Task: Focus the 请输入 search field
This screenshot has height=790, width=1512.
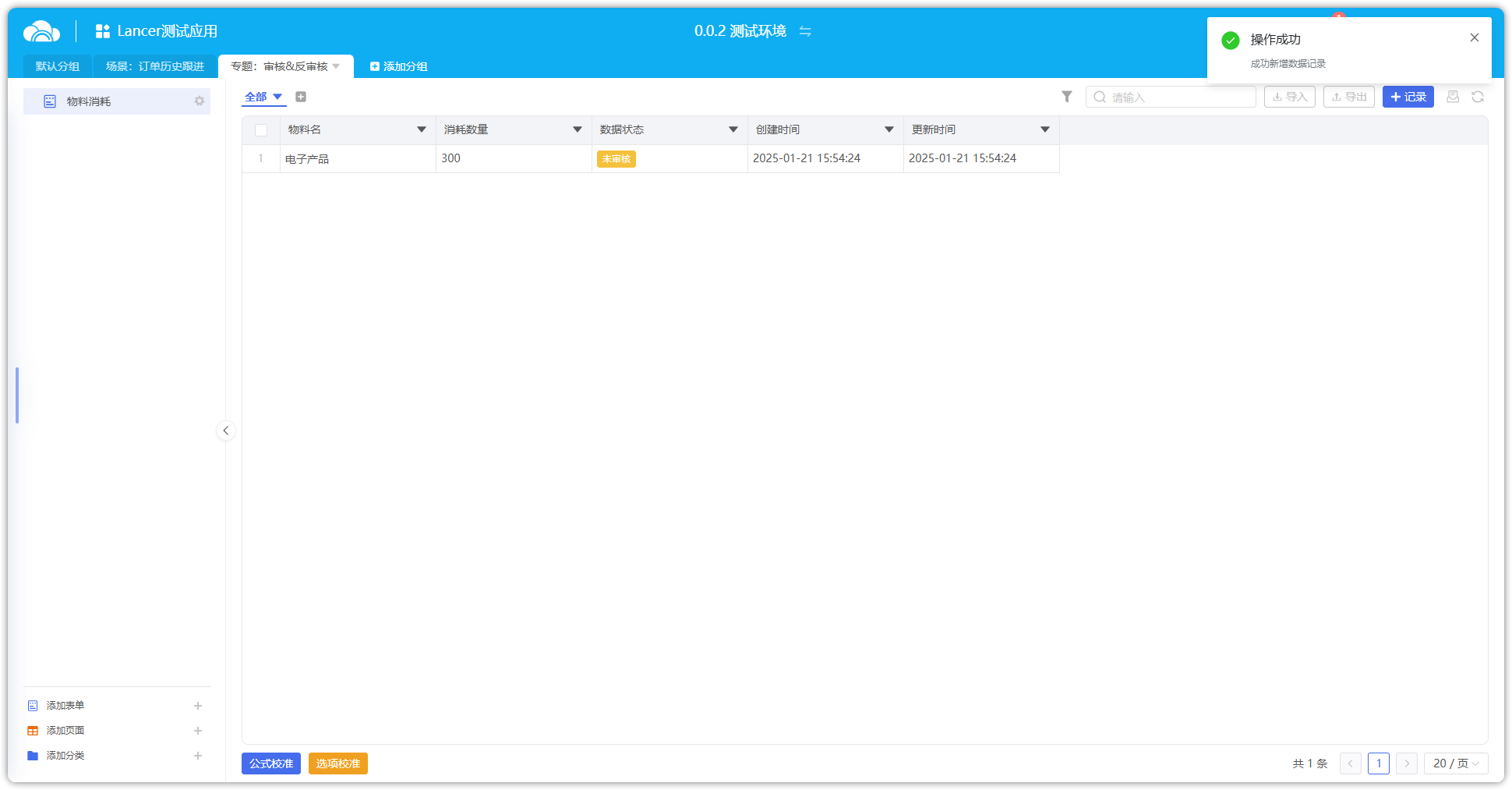Action: [x=1171, y=97]
